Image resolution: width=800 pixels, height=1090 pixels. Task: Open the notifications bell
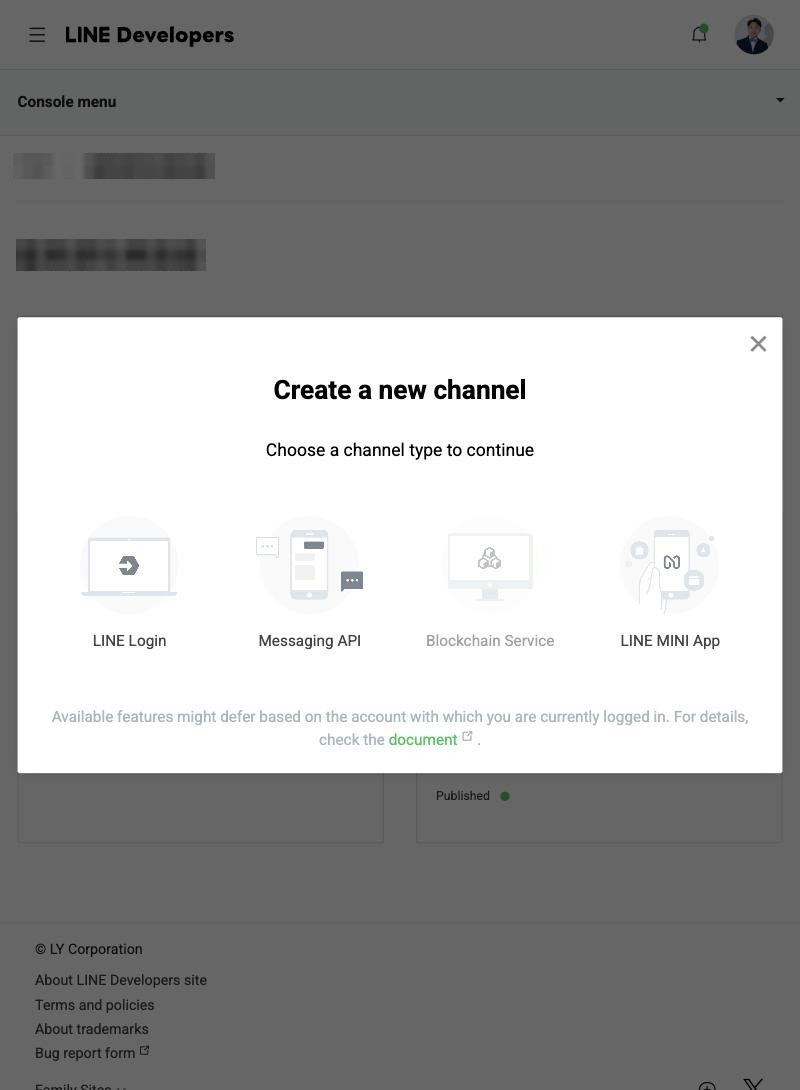pyautogui.click(x=699, y=33)
